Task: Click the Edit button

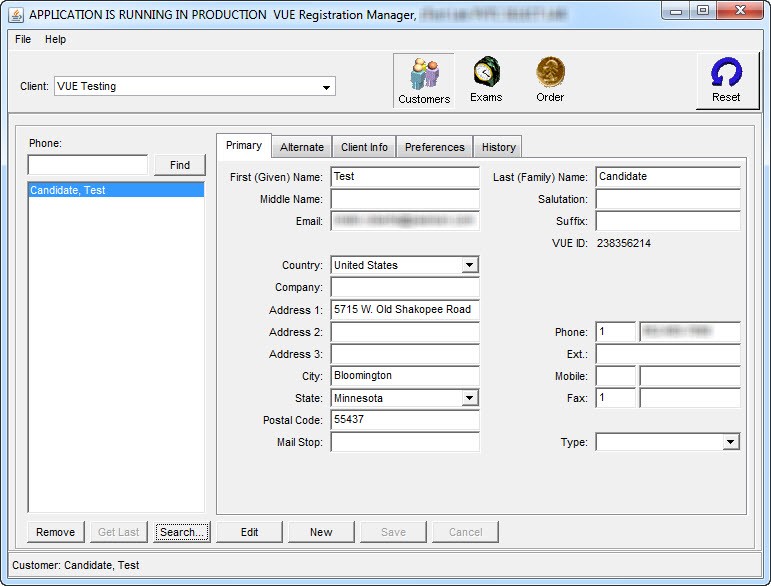Action: tap(249, 532)
